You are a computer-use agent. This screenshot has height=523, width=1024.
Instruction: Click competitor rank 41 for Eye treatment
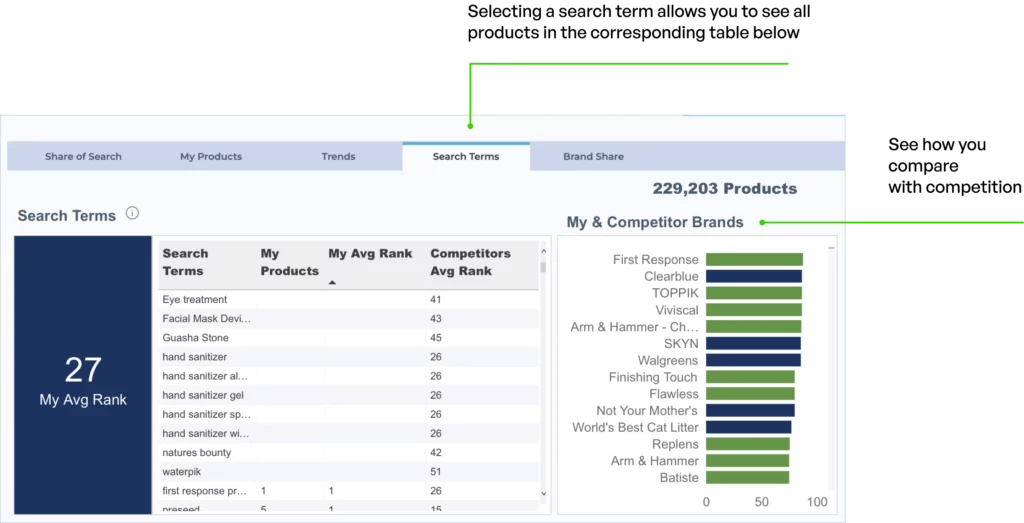point(436,300)
